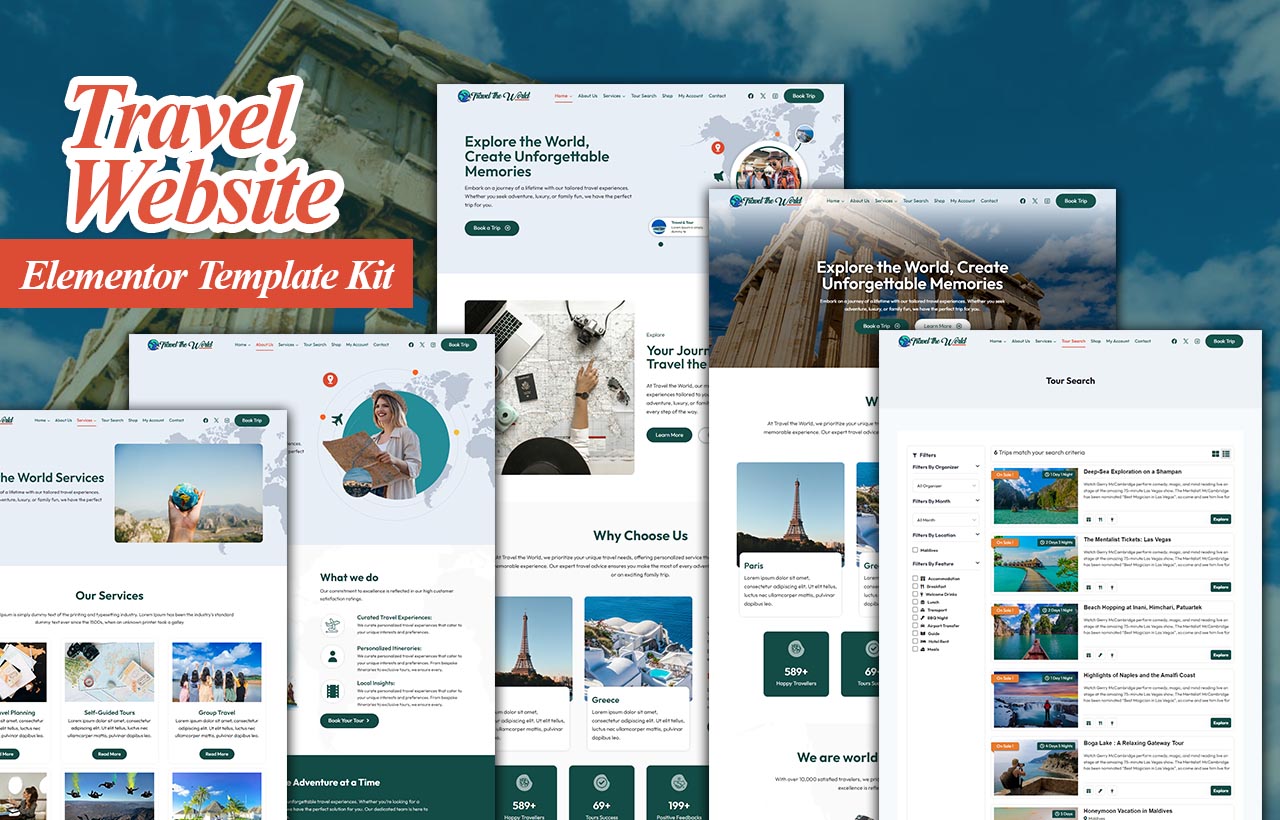Click the Local Insights film icon
The width and height of the screenshot is (1280, 820).
(x=333, y=690)
